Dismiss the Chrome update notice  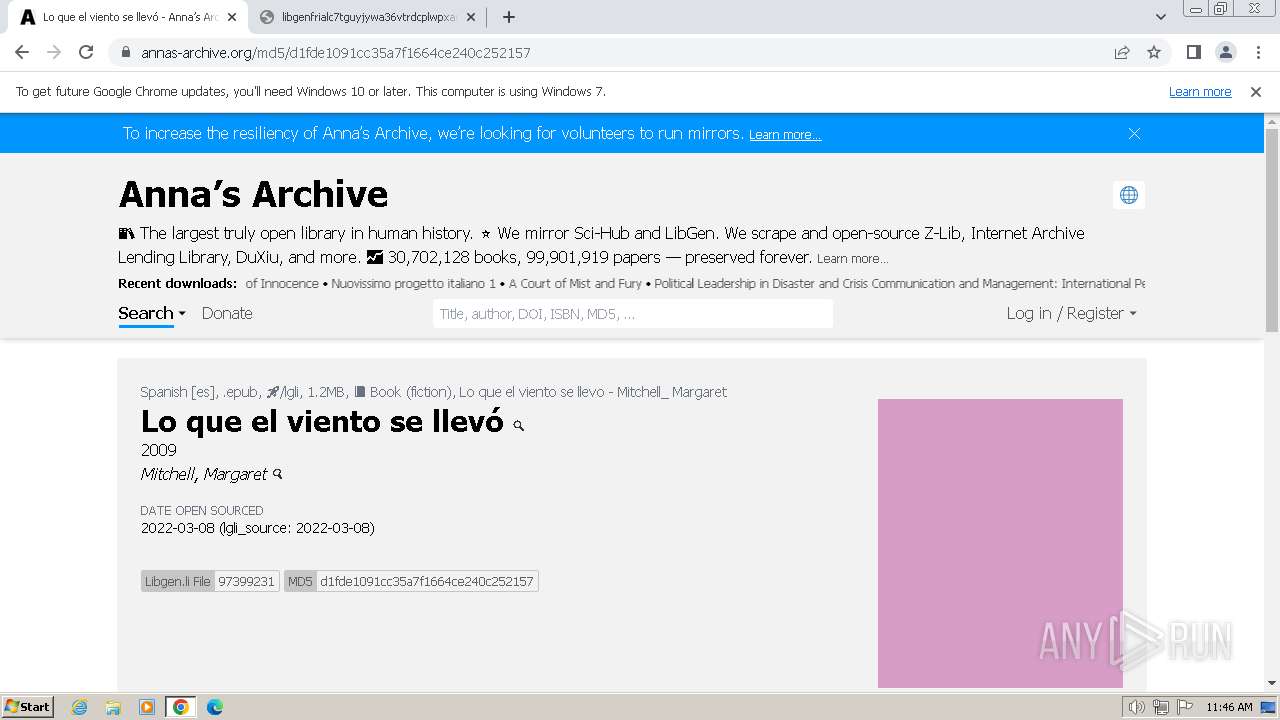point(1256,92)
